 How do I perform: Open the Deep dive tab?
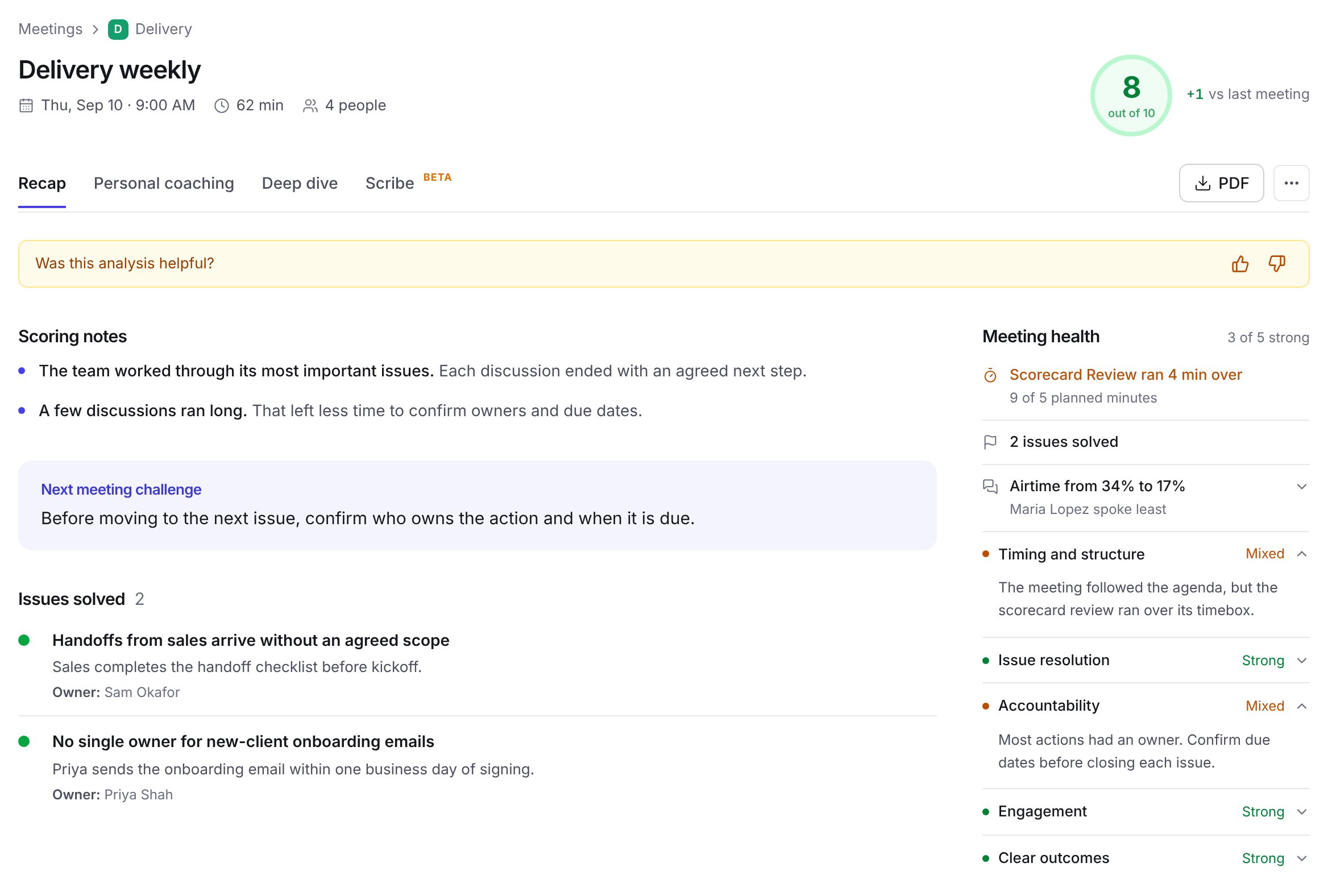point(300,184)
